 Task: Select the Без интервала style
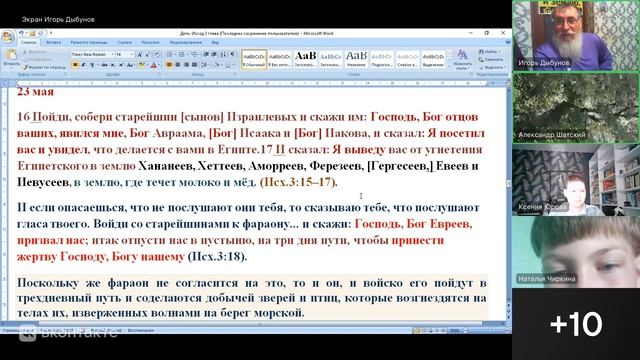280,59
